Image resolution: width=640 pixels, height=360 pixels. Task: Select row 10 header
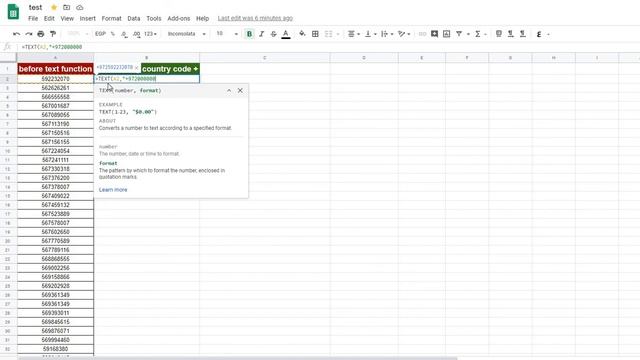(x=8, y=151)
